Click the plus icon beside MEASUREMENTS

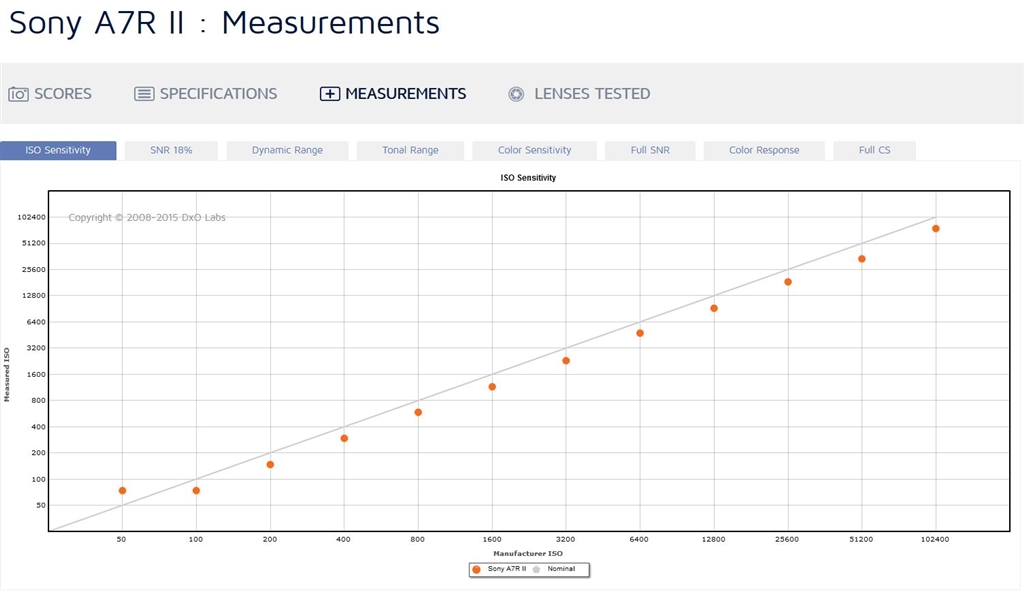(x=330, y=94)
